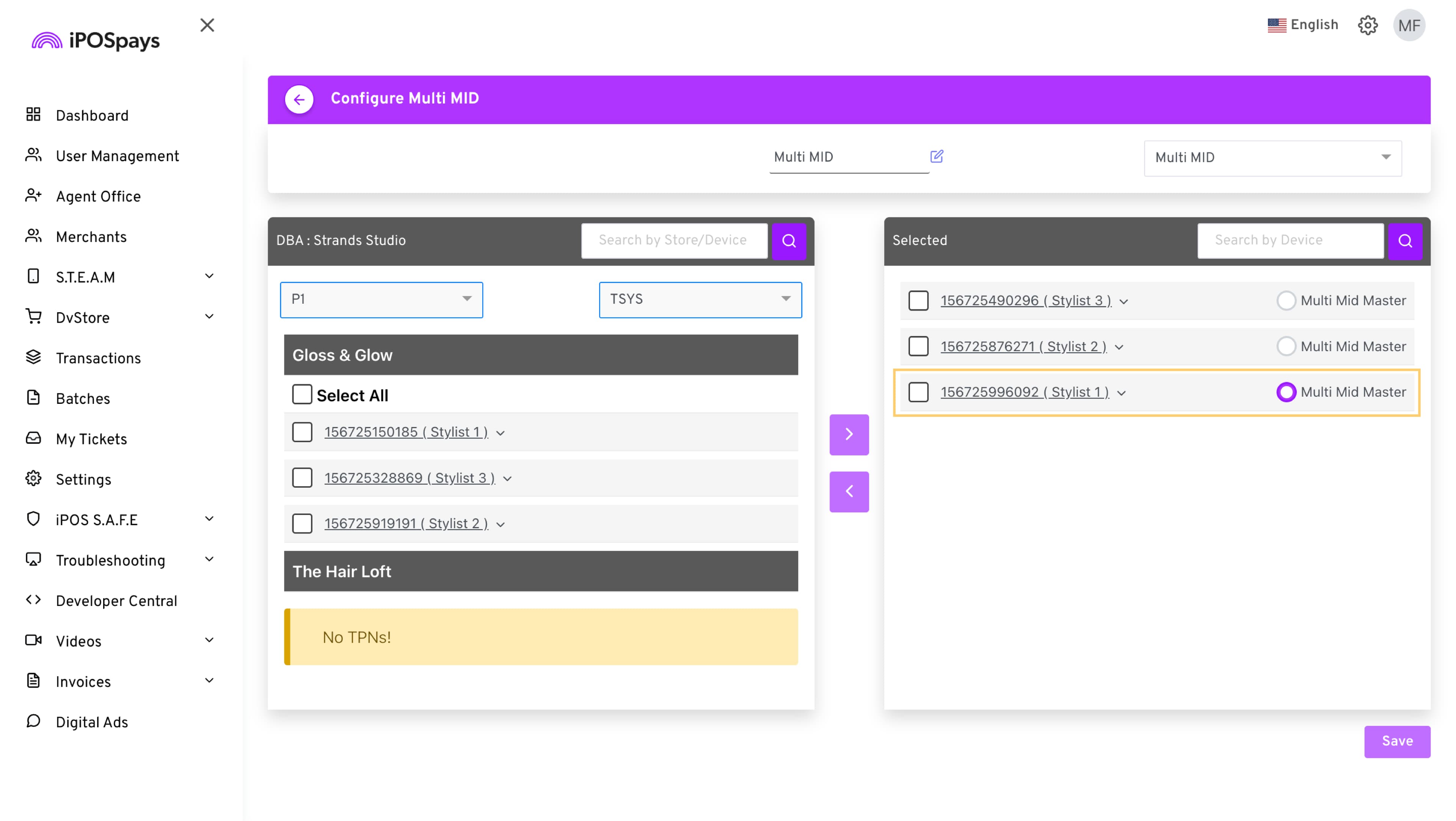The height and width of the screenshot is (821, 1456).
Task: Click the S.T.E.A.M device icon
Action: click(33, 276)
